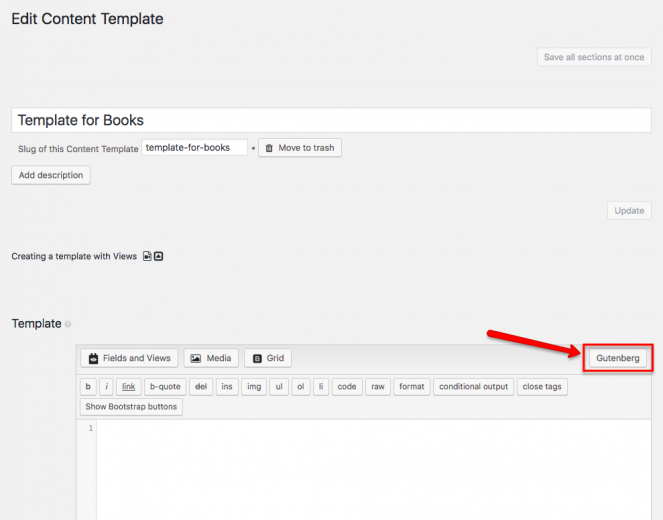
Task: Insert a del tag
Action: [x=201, y=386]
